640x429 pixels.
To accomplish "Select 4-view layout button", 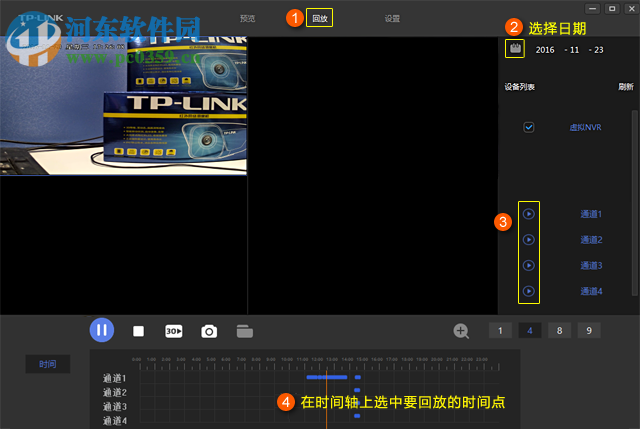I will click(530, 331).
